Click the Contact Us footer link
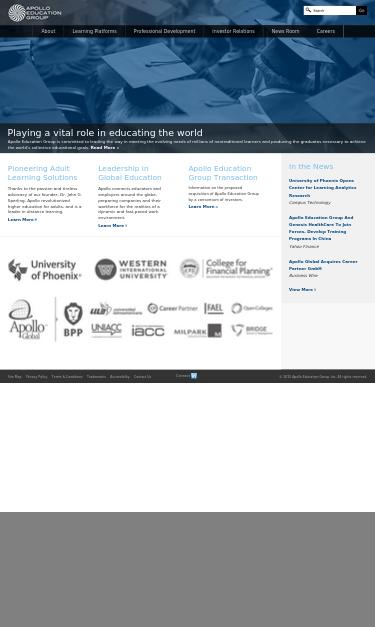 point(142,377)
